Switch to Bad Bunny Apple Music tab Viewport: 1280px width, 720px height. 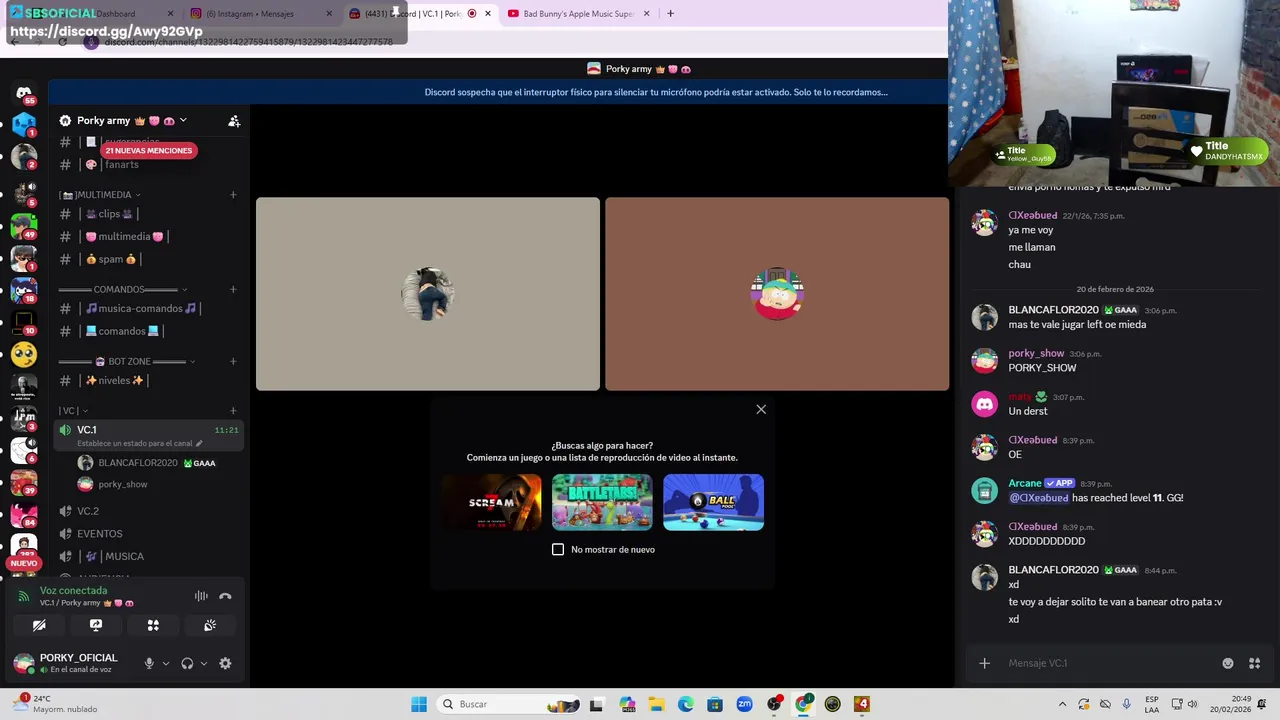click(580, 14)
